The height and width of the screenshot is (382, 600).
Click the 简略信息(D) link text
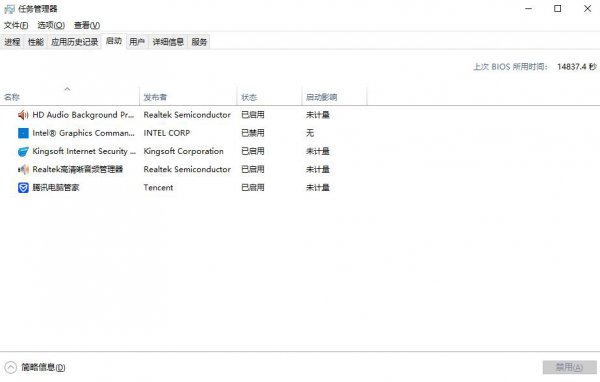43,367
